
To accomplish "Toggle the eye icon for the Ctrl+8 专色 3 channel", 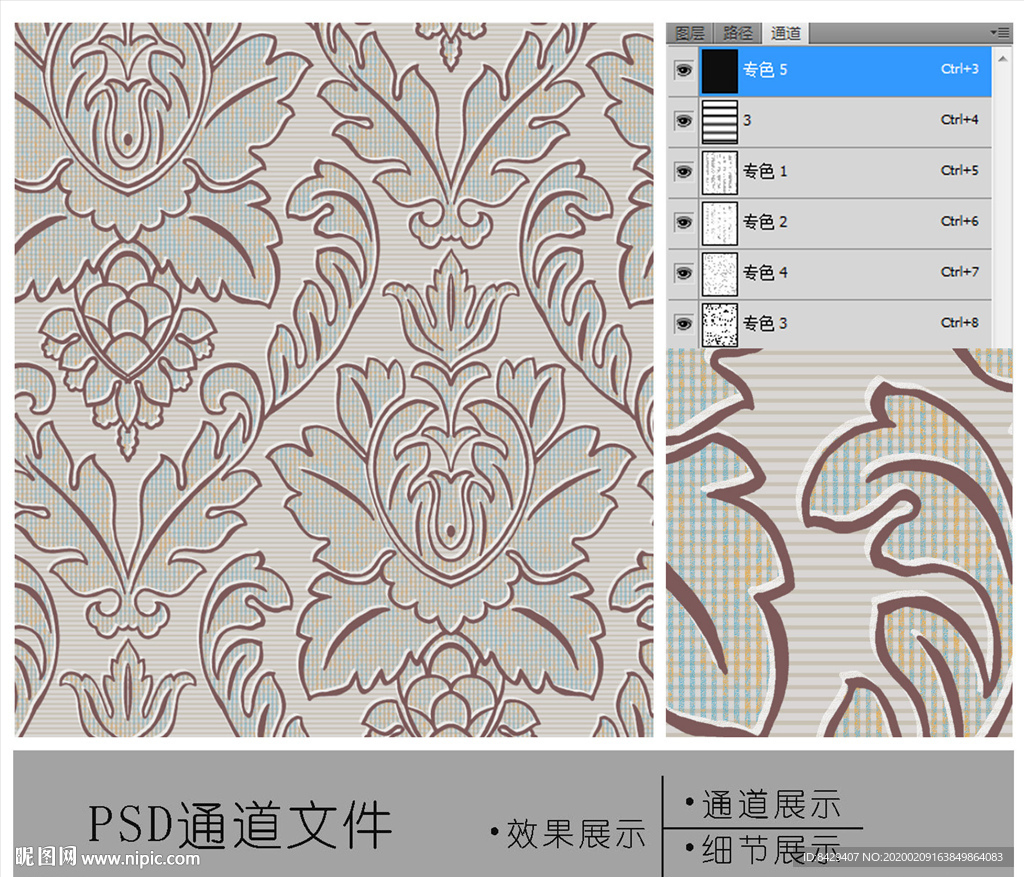I will (683, 324).
